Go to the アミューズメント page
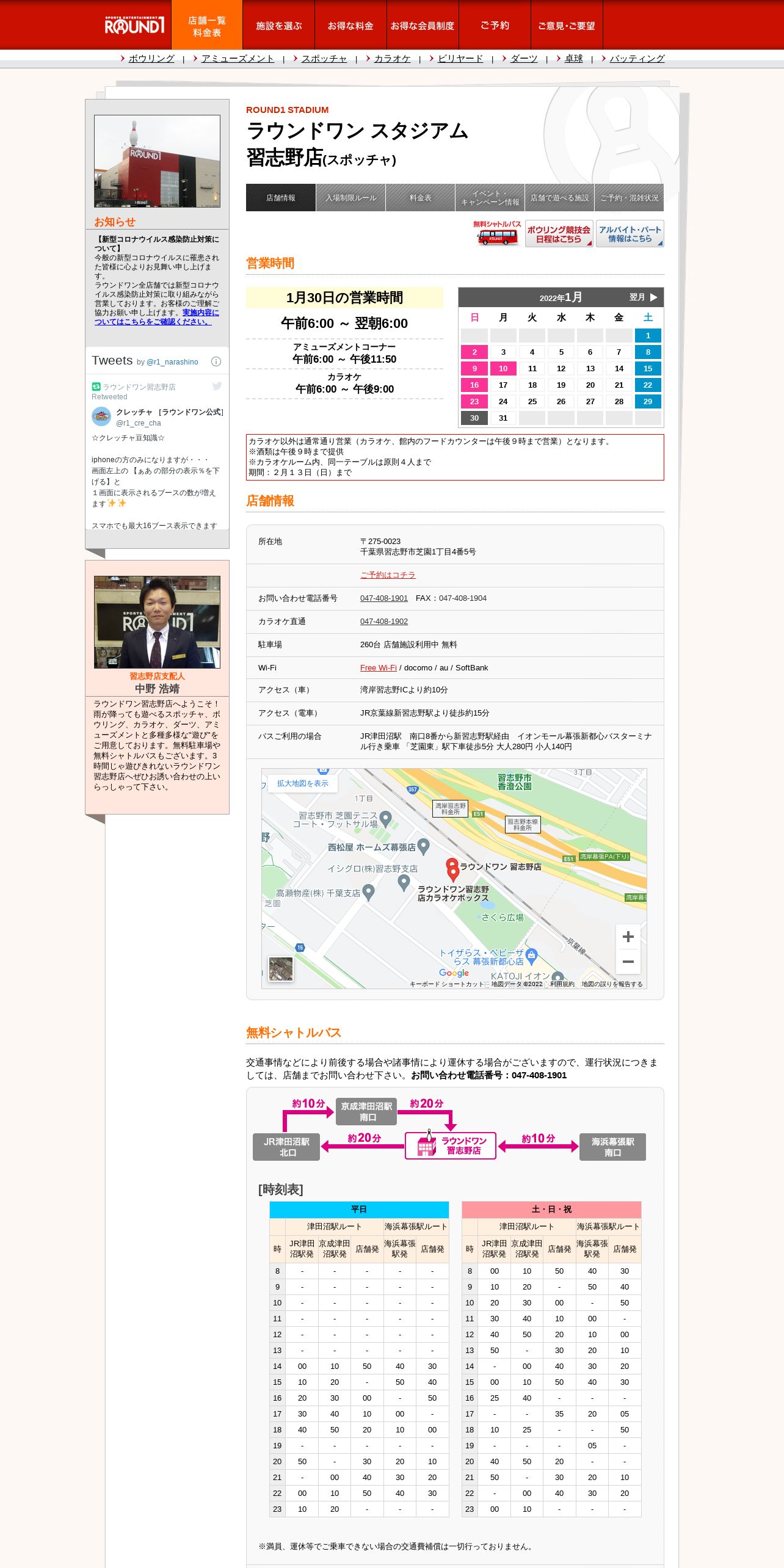 (238, 59)
